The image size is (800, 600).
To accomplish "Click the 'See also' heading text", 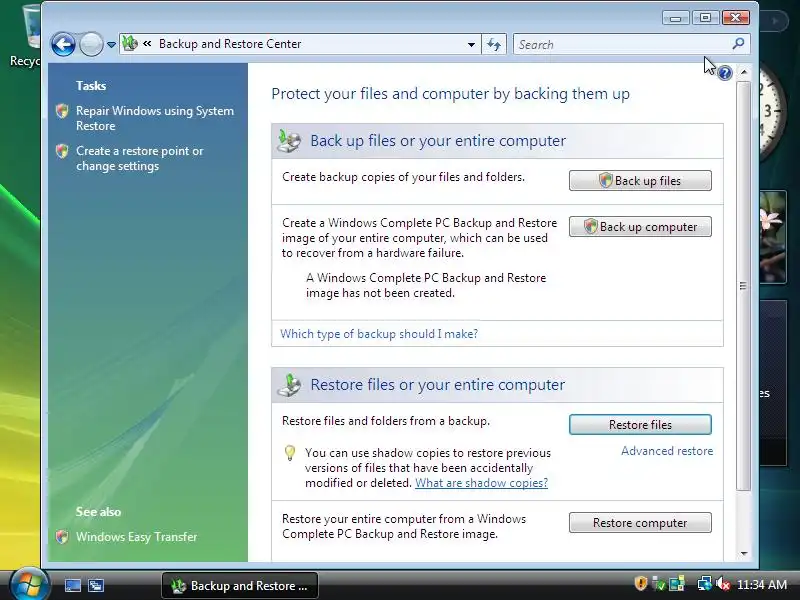I will pyautogui.click(x=98, y=512).
